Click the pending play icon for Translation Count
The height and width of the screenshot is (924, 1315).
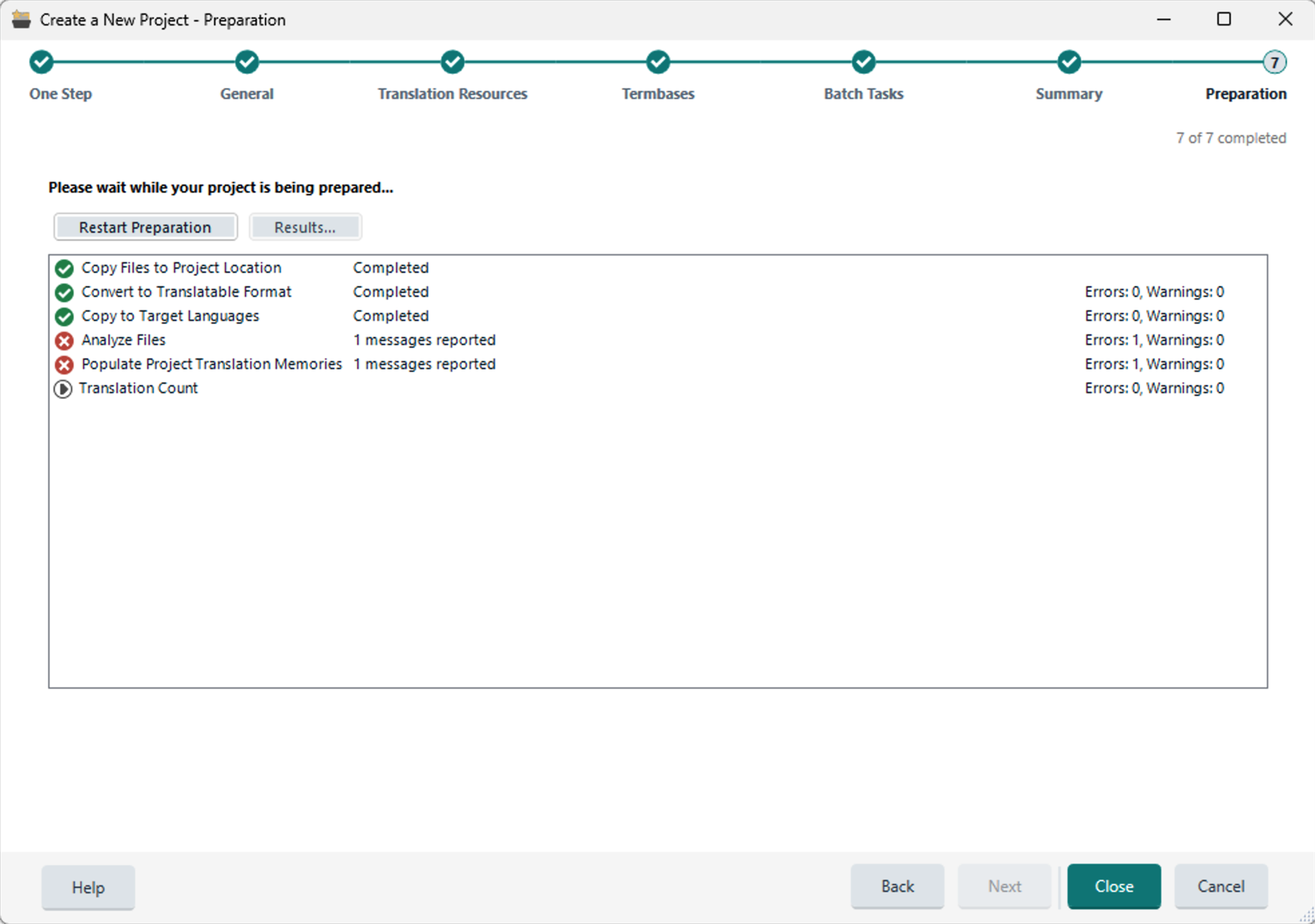[63, 389]
